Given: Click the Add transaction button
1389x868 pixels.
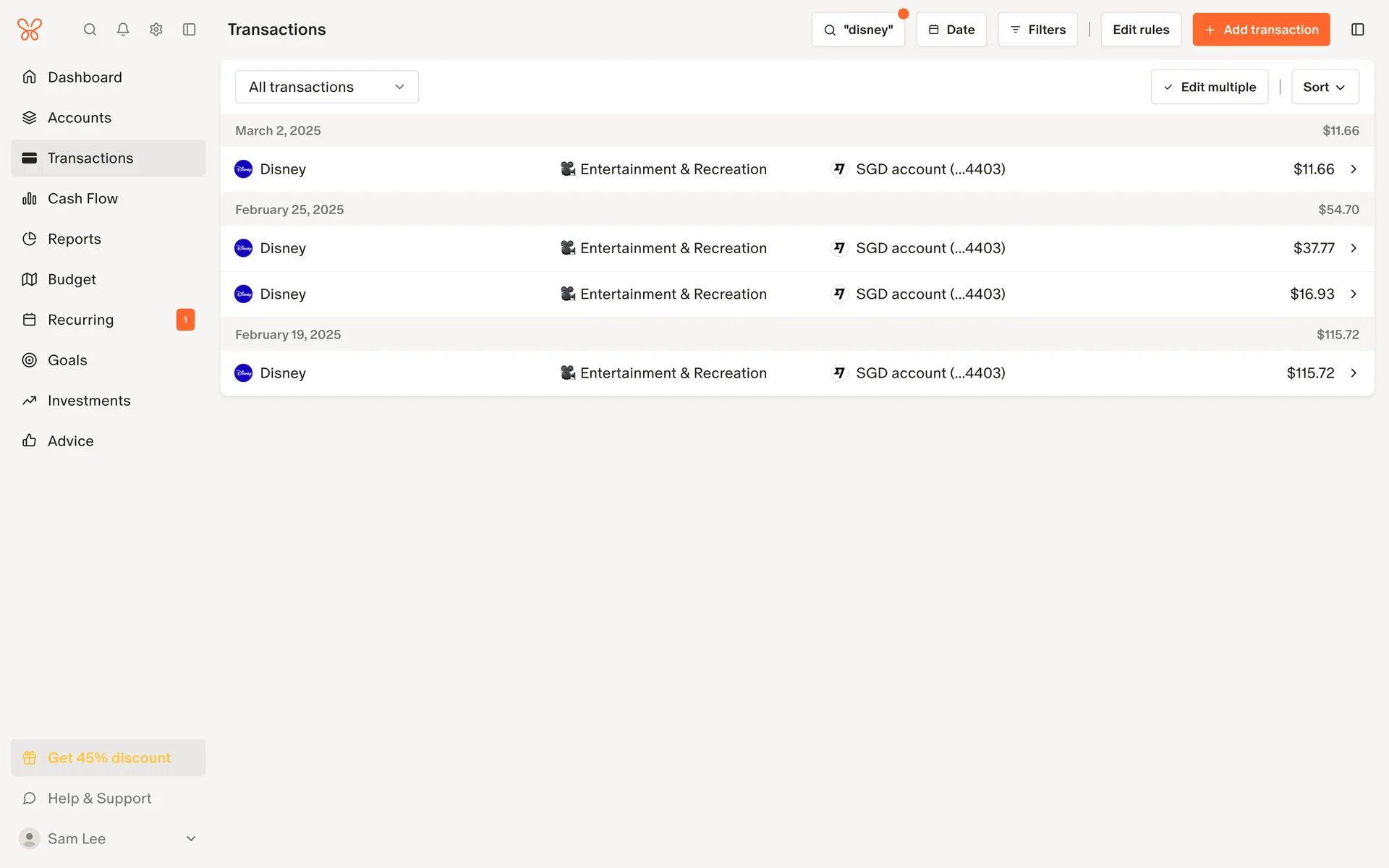Looking at the screenshot, I should 1260,30.
